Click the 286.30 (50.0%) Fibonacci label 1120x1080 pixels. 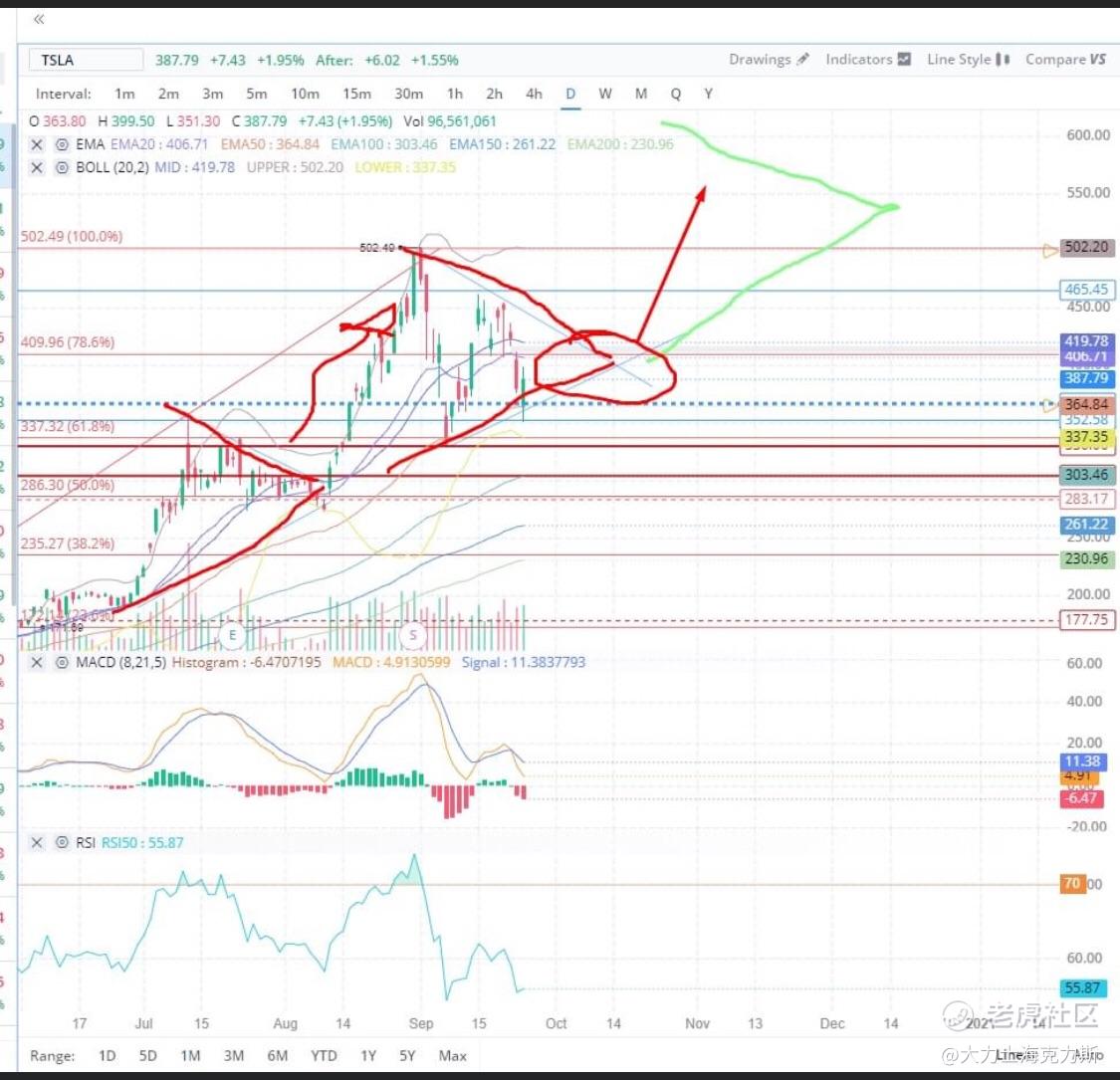[67, 485]
